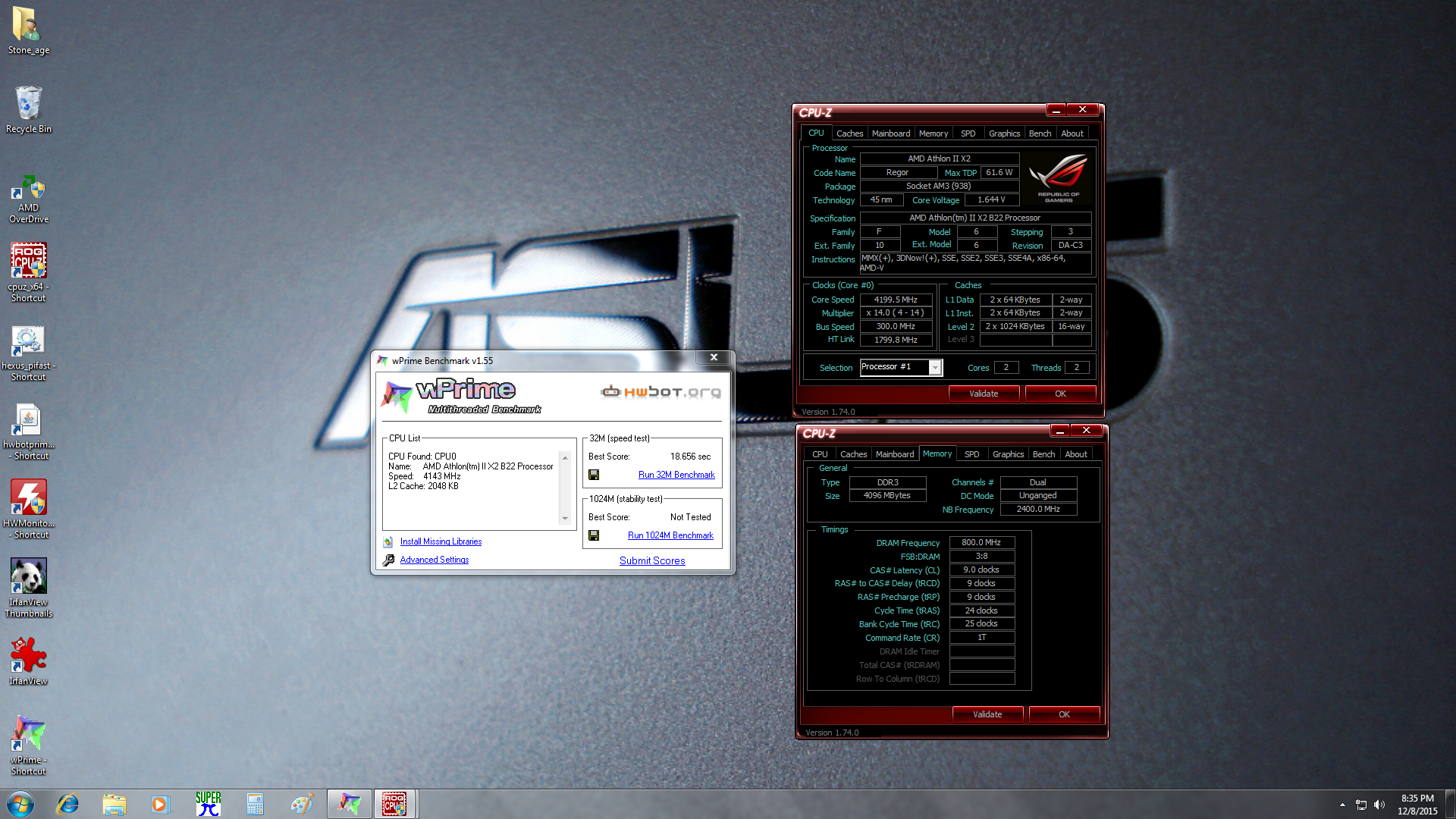Click the taskbar clock showing 8:35 PM
Screen dimensions: 1456x819
[x=1417, y=805]
